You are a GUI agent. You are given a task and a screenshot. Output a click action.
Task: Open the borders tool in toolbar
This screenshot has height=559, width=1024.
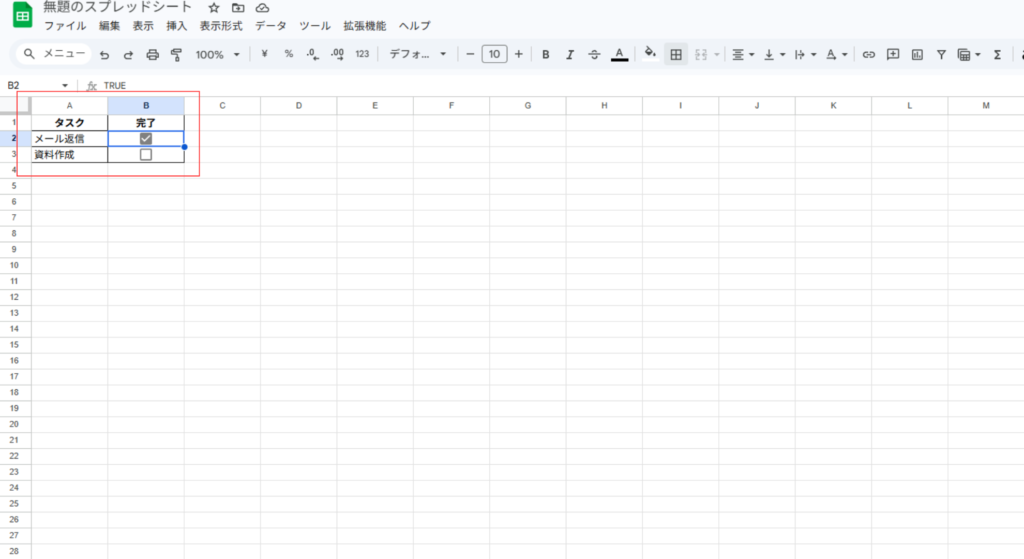[x=676, y=54]
